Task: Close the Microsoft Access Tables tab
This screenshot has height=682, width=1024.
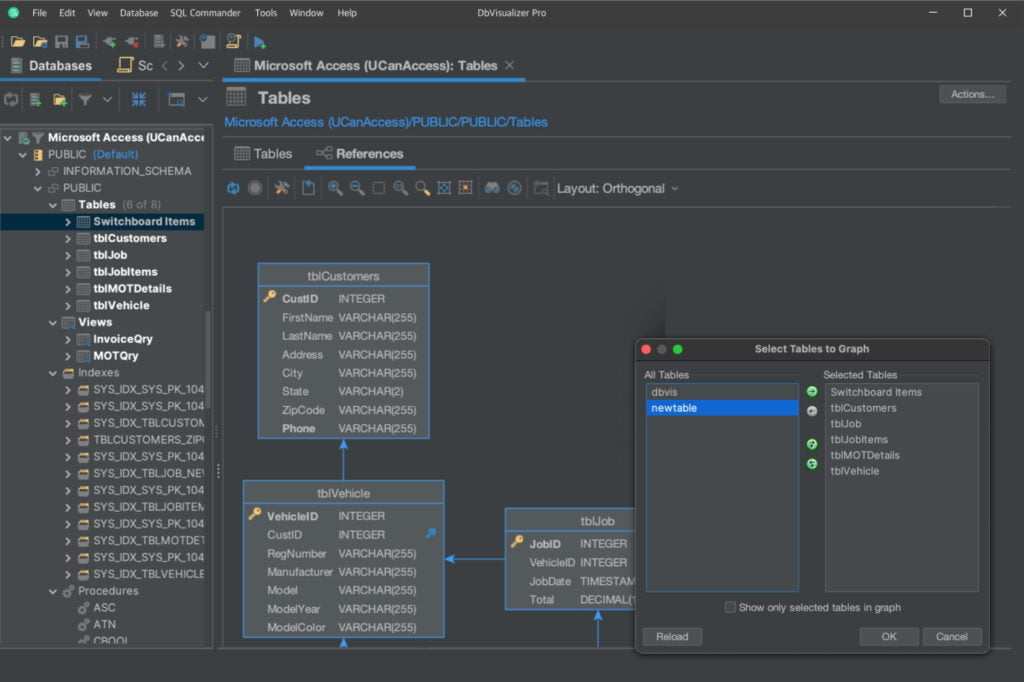Action: (509, 65)
